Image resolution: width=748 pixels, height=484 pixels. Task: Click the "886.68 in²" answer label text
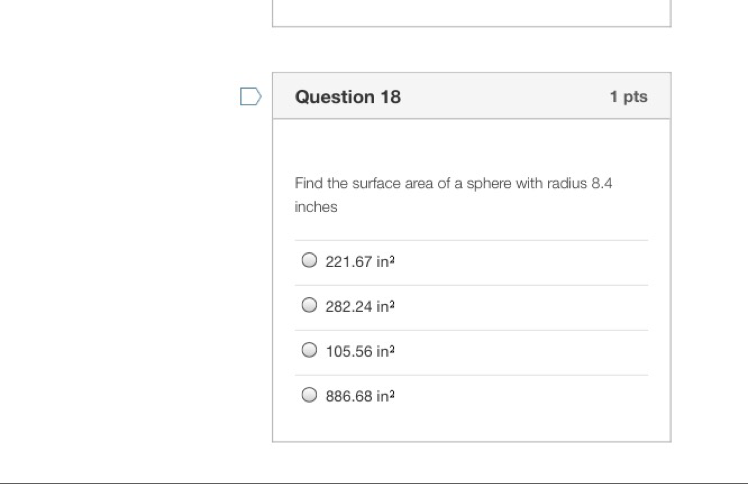[x=360, y=397]
